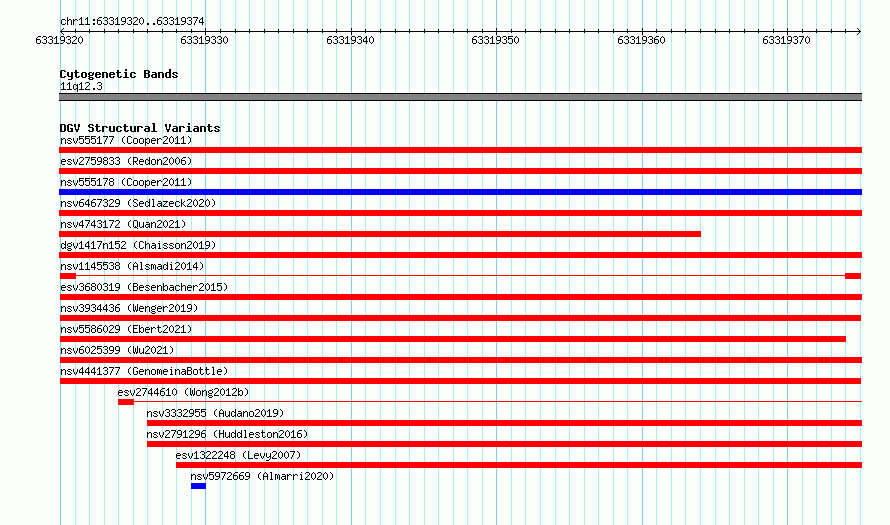The width and height of the screenshot is (890, 525).
Task: Click the nsv5586029 (Ebert2021) label
Action: coord(126,329)
